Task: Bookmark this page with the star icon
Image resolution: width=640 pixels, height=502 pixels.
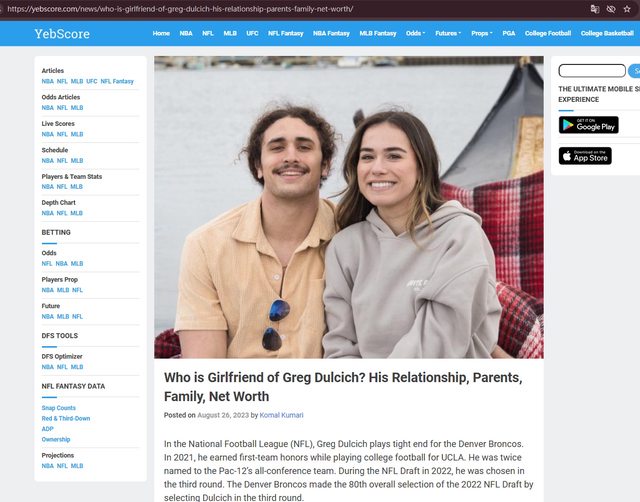Action: click(x=629, y=8)
